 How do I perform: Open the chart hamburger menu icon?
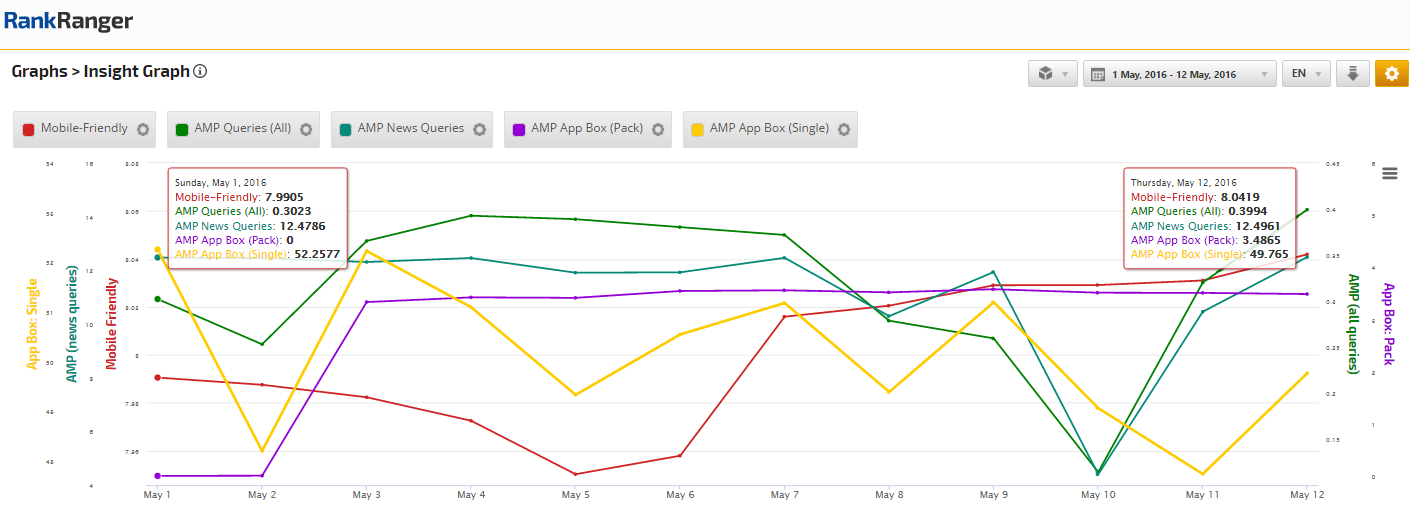point(1389,173)
